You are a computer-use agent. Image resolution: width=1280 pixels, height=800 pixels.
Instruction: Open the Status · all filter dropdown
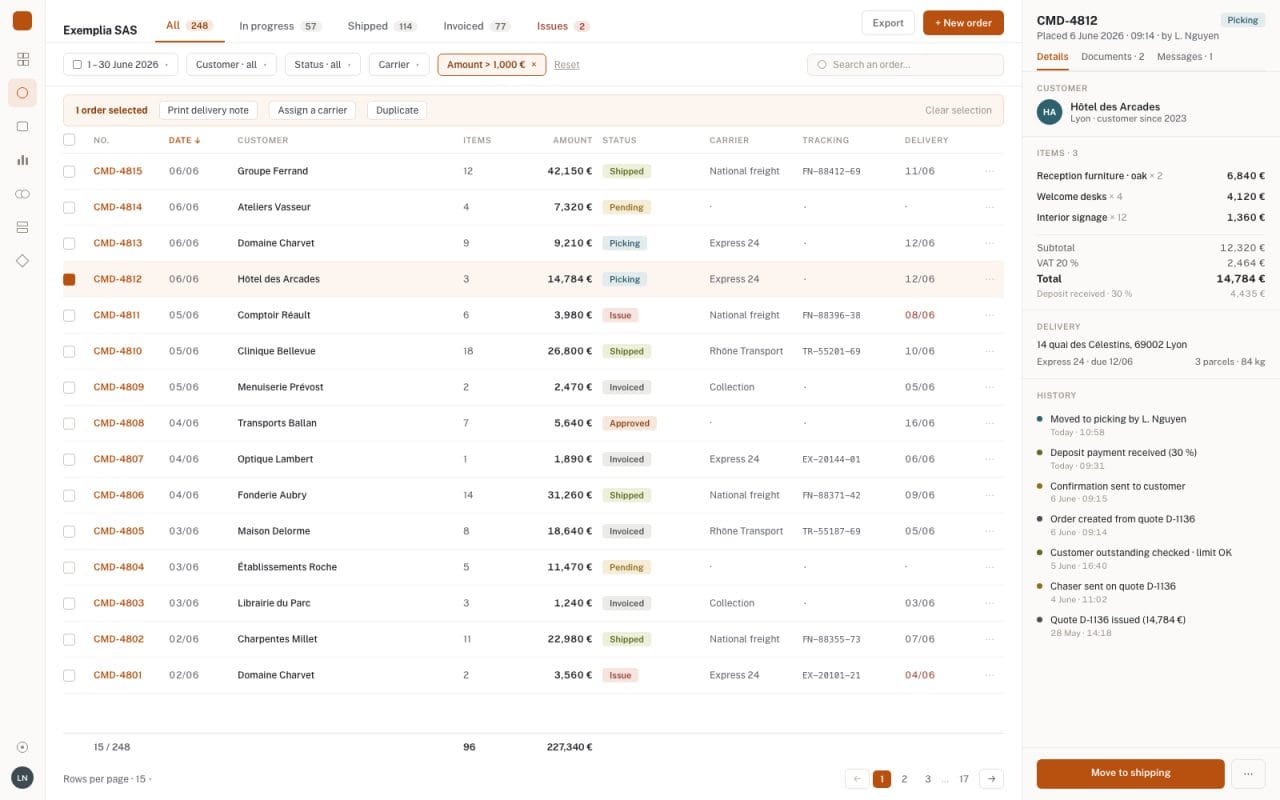pos(323,65)
